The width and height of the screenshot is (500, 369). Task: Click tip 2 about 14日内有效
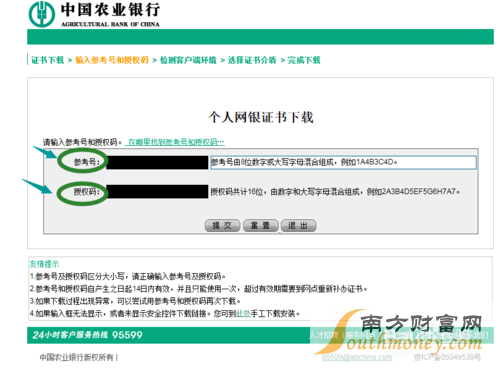[x=198, y=289]
